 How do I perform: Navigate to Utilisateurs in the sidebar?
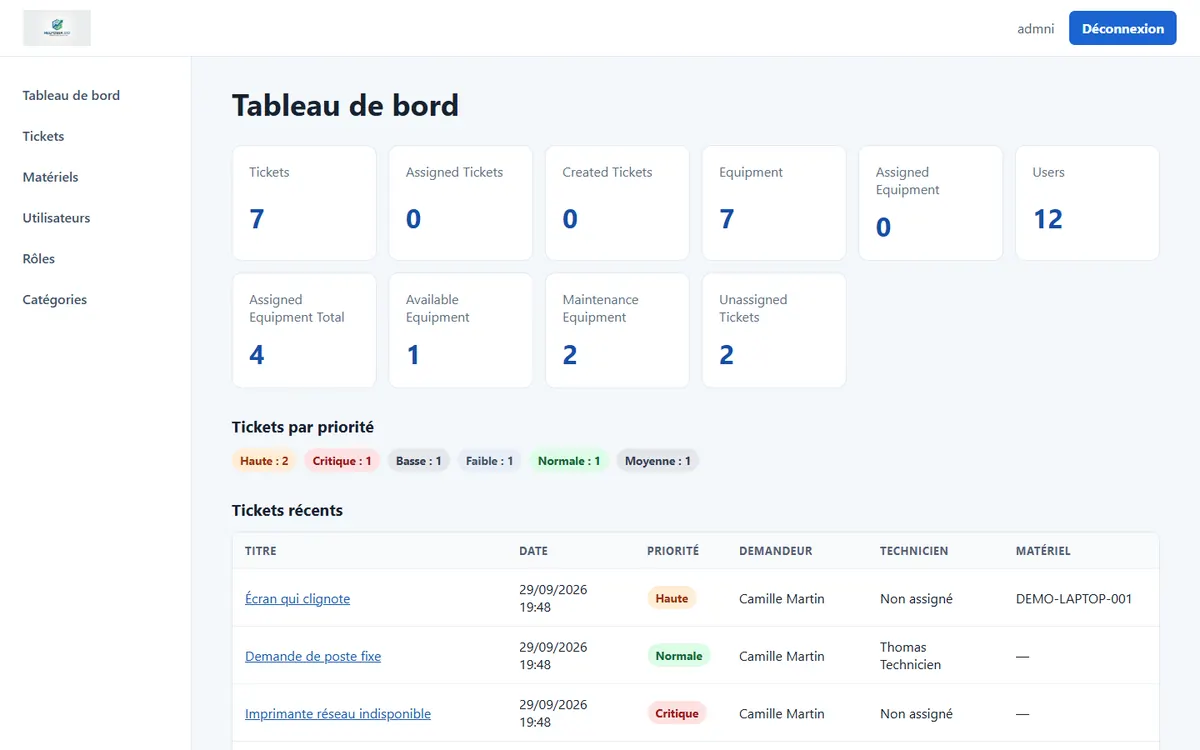coord(56,218)
